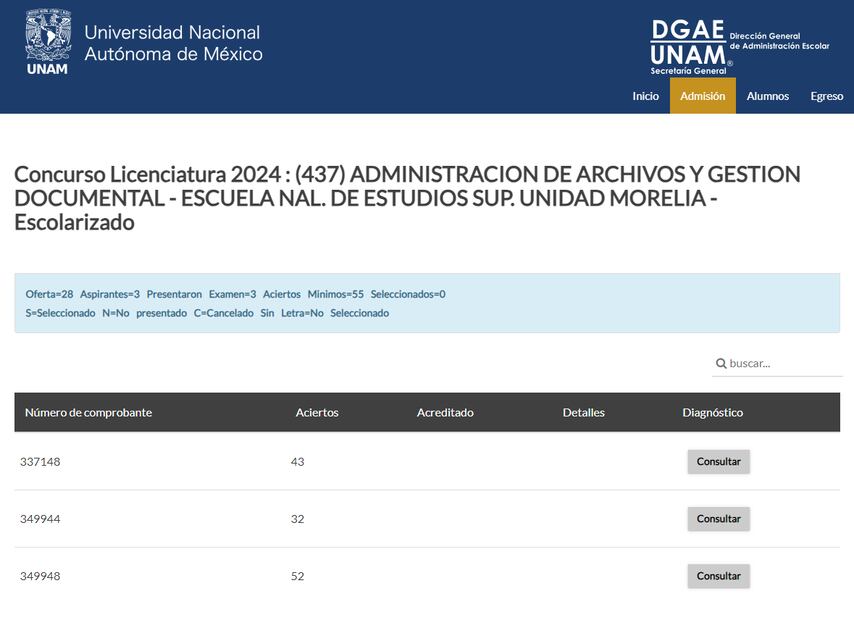Click the search magnifier icon
The width and height of the screenshot is (854, 620).
[x=721, y=363]
